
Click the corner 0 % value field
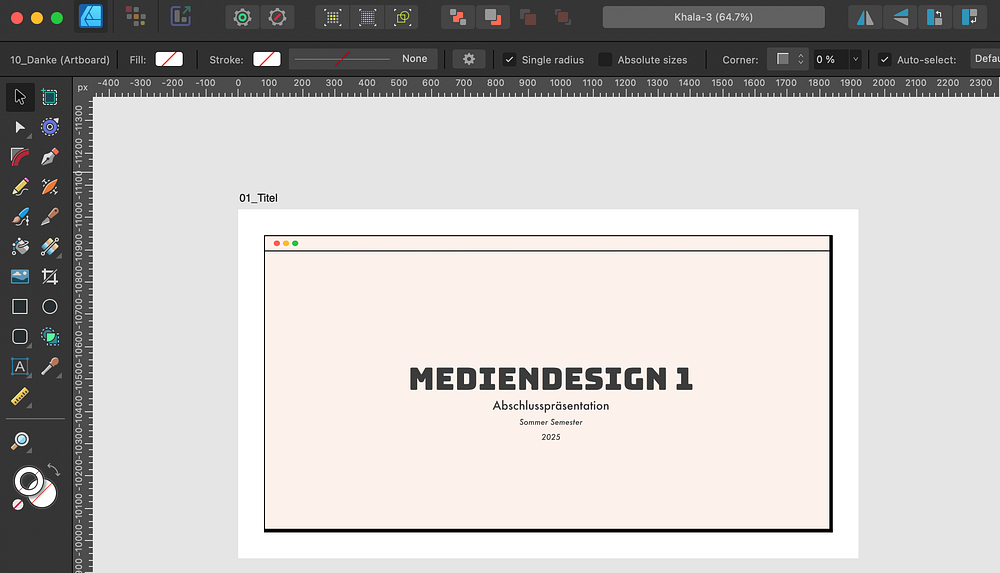[831, 59]
